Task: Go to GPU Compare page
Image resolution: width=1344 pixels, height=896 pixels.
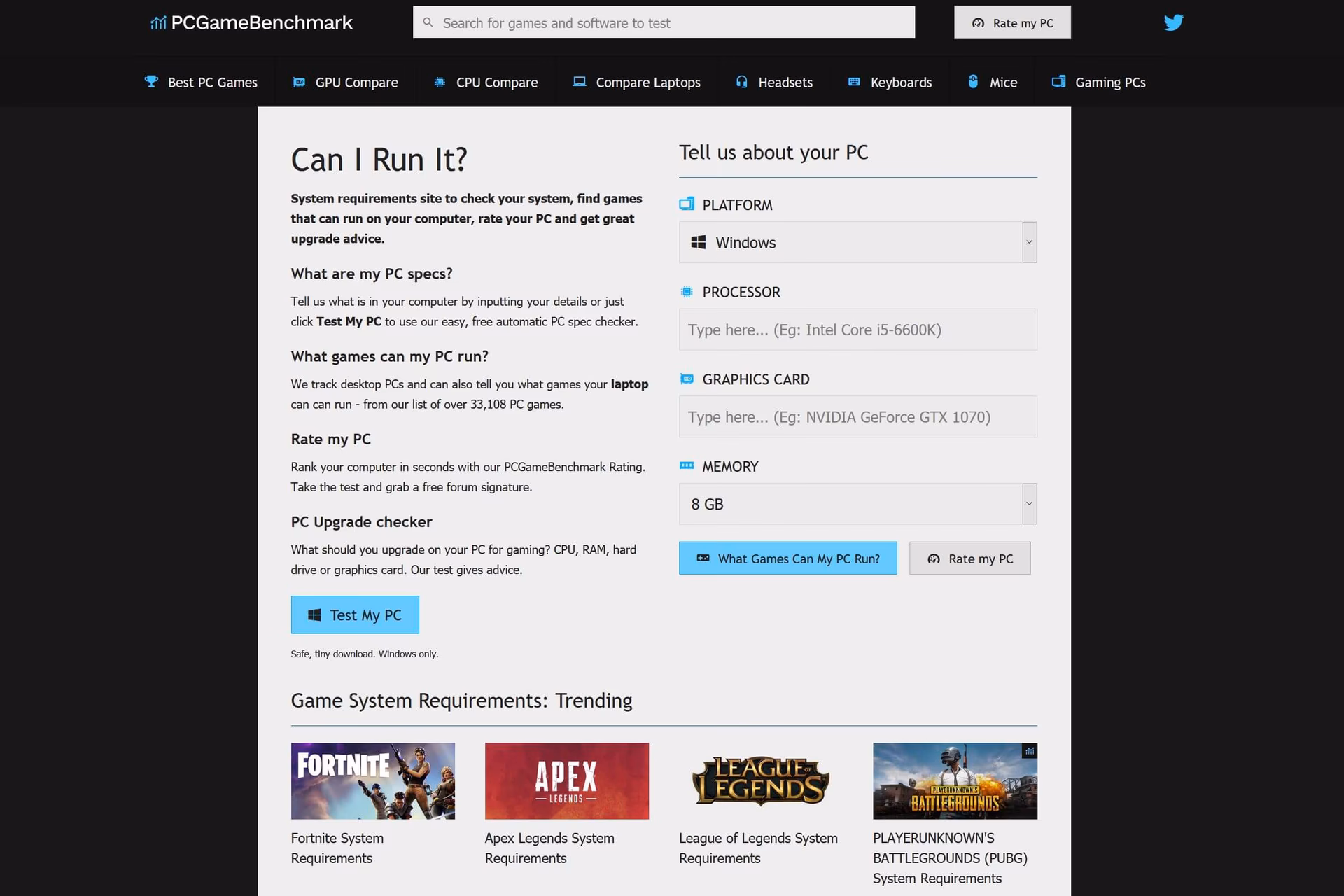Action: 345,82
